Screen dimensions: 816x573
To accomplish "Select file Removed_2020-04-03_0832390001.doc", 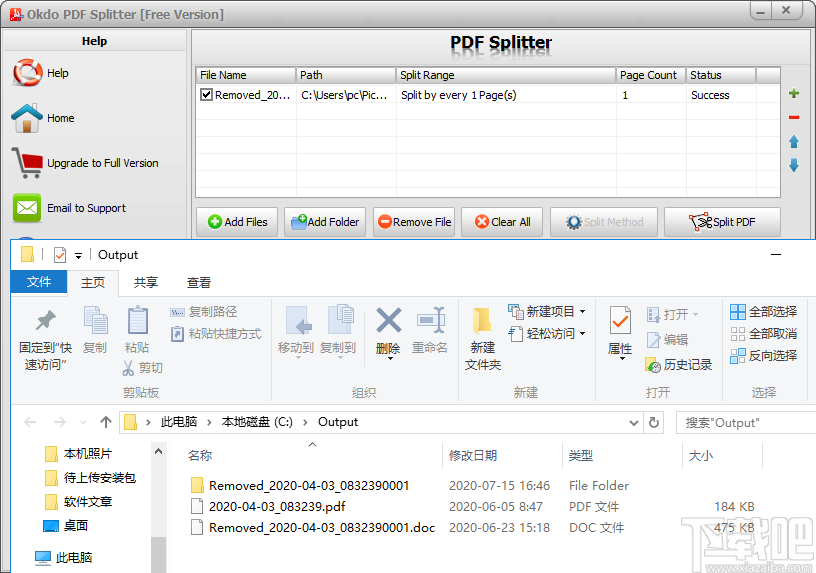I will (313, 528).
